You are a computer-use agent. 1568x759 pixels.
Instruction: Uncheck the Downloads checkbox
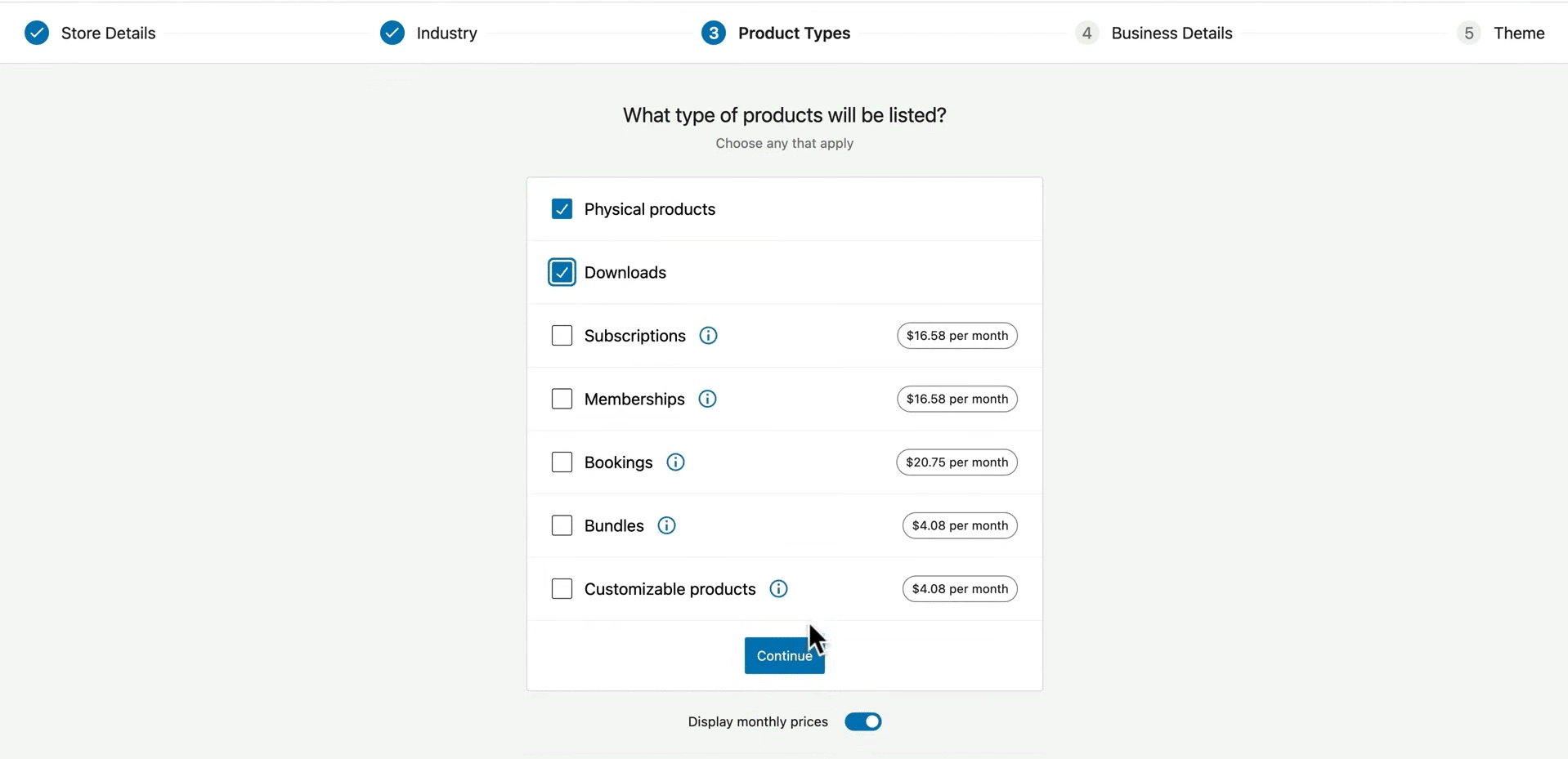(x=562, y=272)
